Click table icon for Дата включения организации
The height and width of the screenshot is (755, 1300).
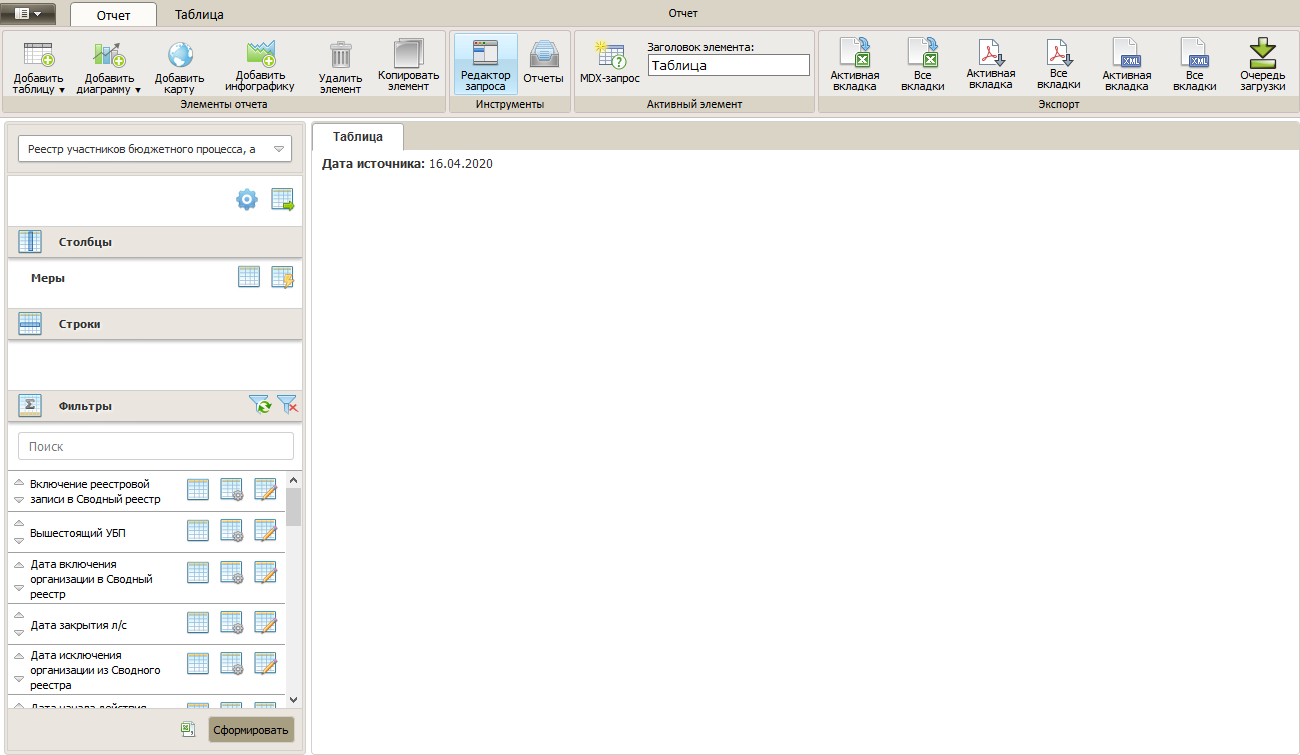coord(198,572)
